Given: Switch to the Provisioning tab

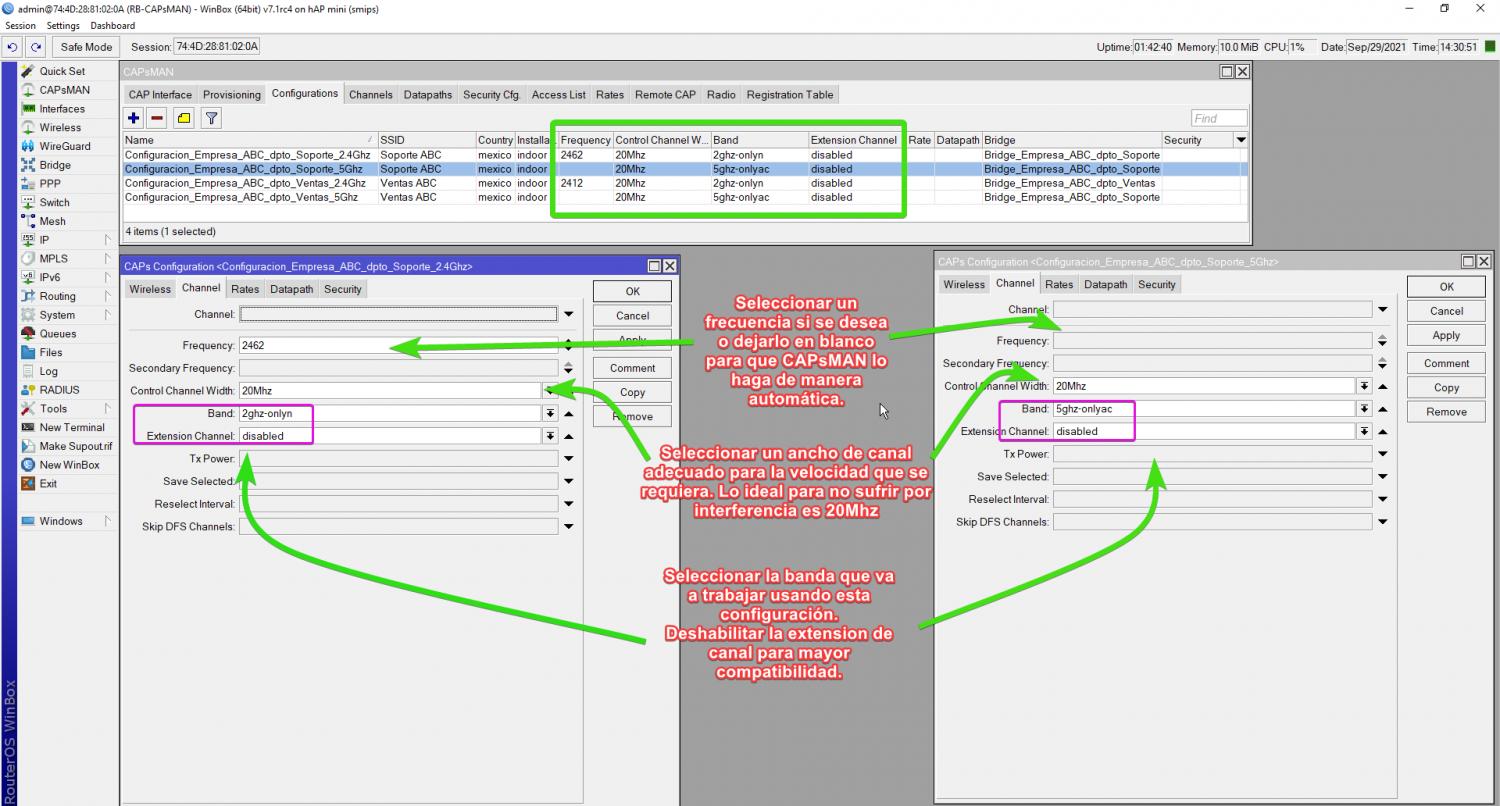Looking at the screenshot, I should click(x=232, y=95).
